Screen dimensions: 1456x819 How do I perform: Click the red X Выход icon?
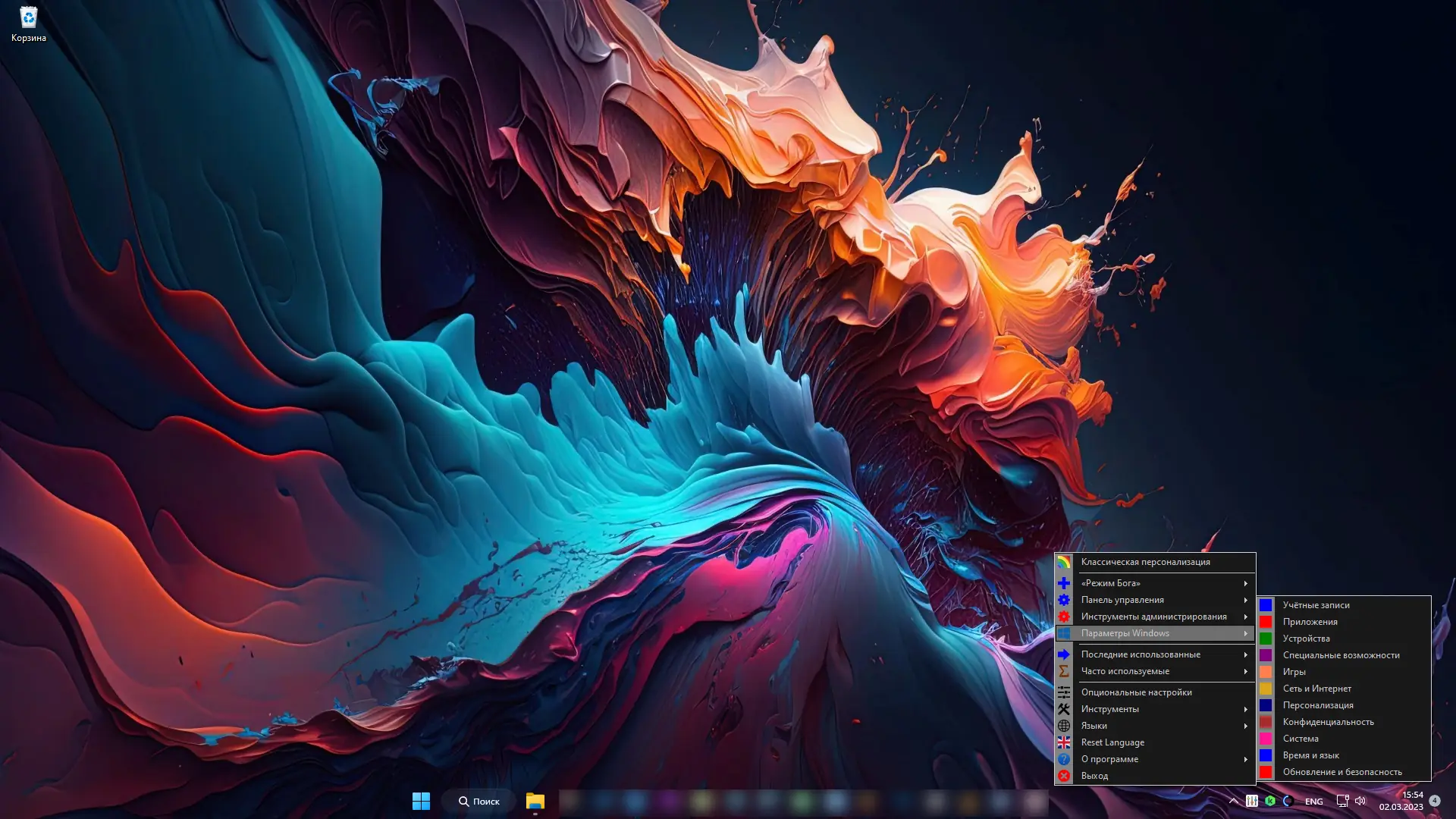pyautogui.click(x=1064, y=776)
